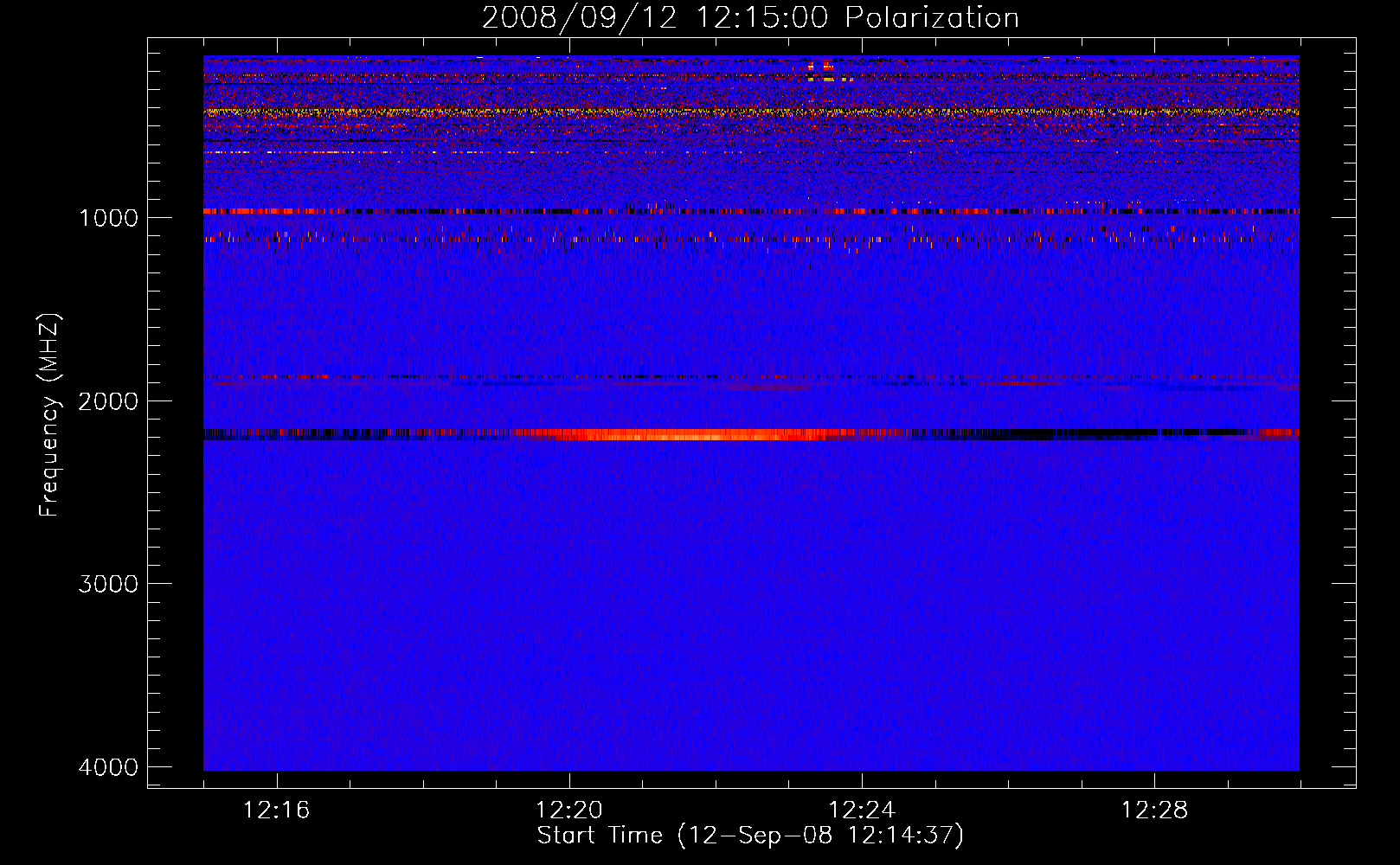
Task: Click the bright red burst near 2200 MHz
Action: 684,434
